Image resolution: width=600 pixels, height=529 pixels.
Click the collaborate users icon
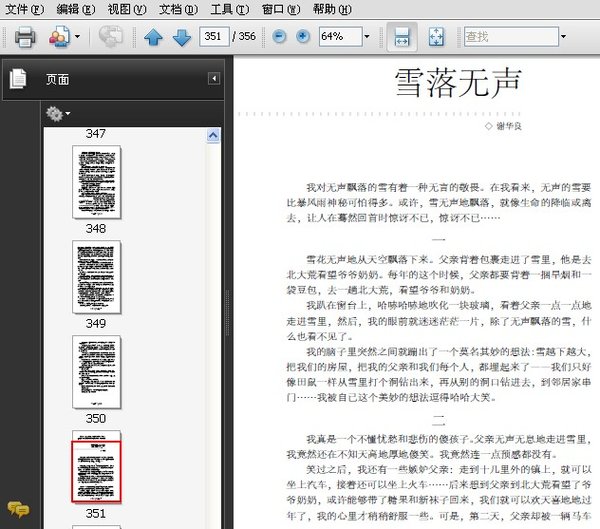click(x=59, y=37)
